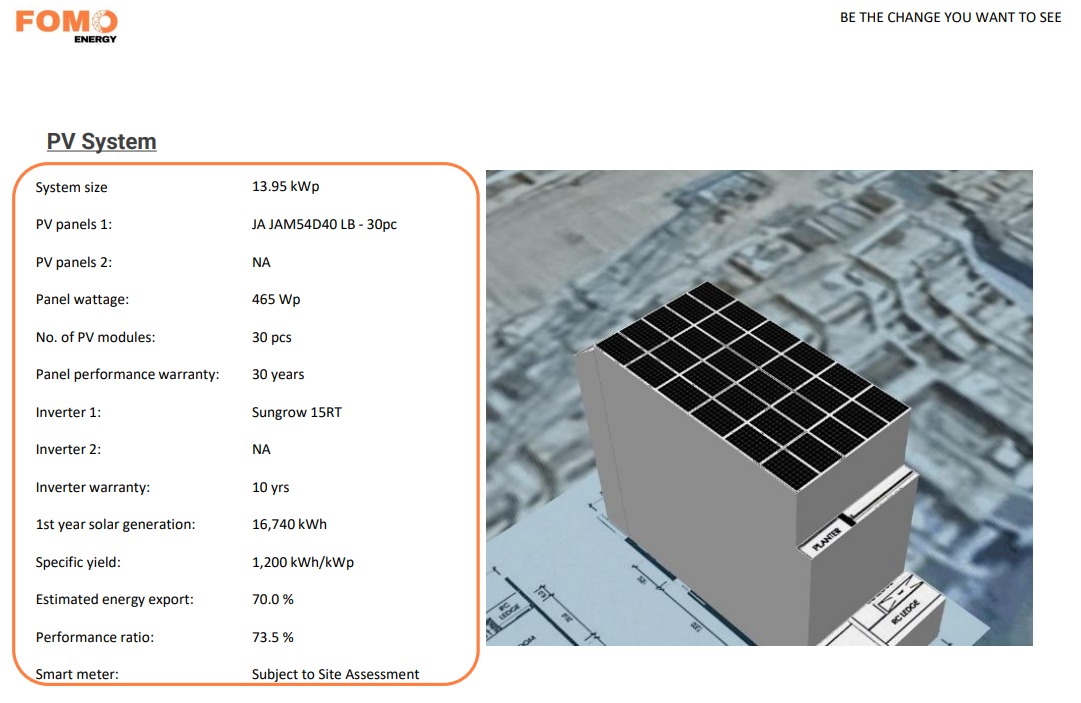This screenshot has height=703, width=1081.
Task: Click the 'PV panels 2:' label
Action: [x=74, y=263]
